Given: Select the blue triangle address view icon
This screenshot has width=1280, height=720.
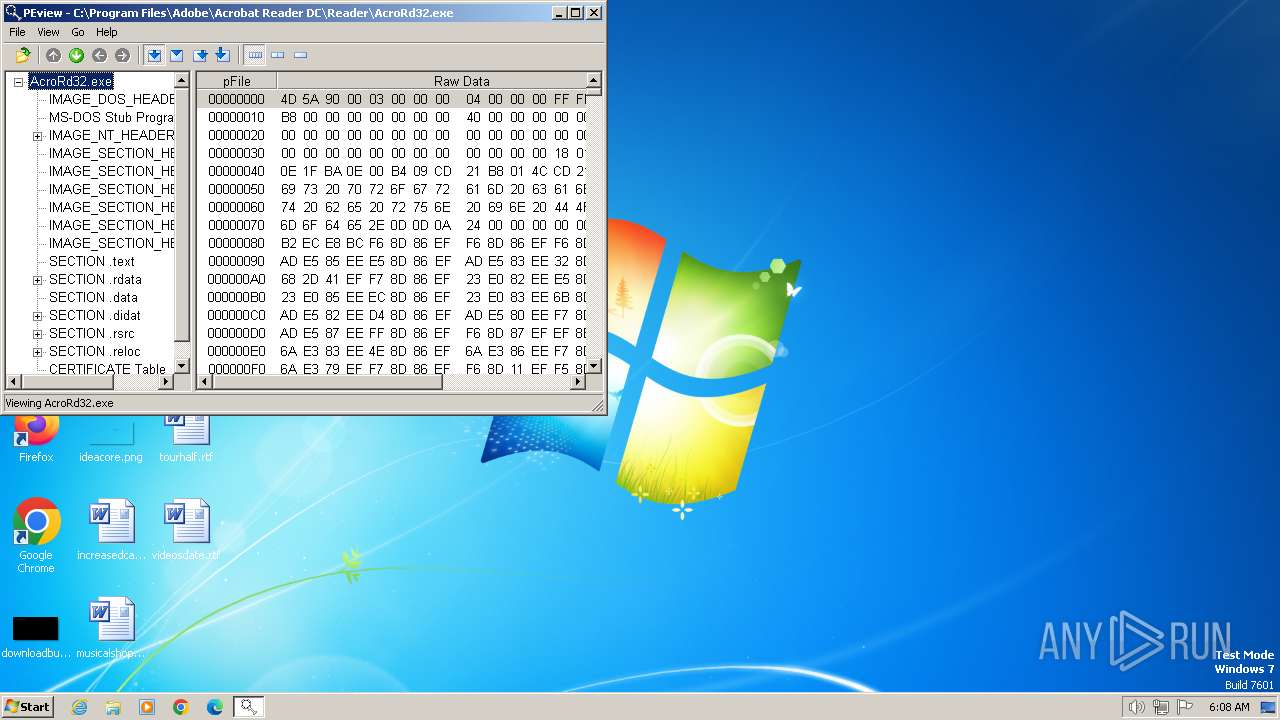Looking at the screenshot, I should [x=176, y=55].
